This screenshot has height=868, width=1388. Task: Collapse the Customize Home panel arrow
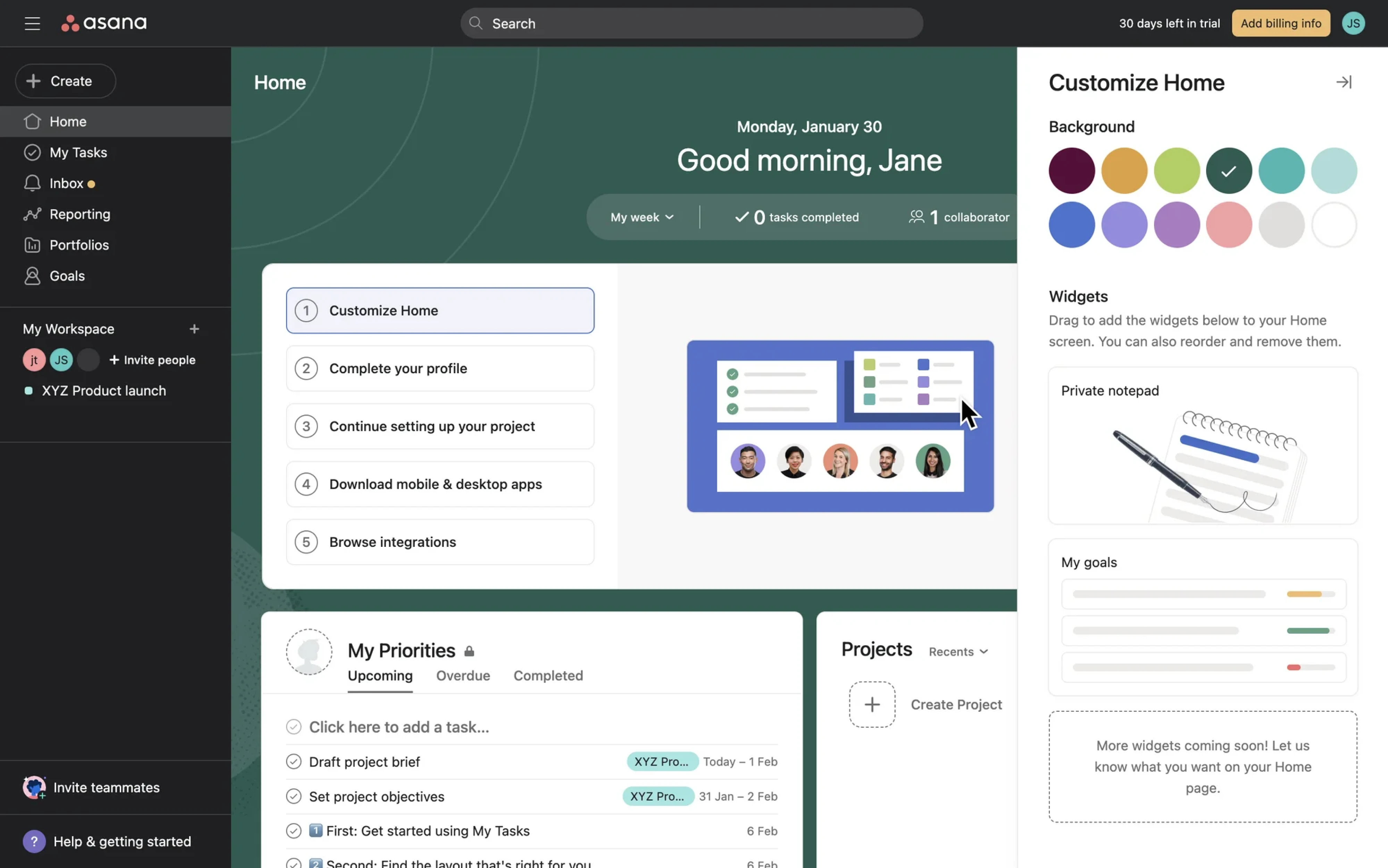(x=1343, y=82)
